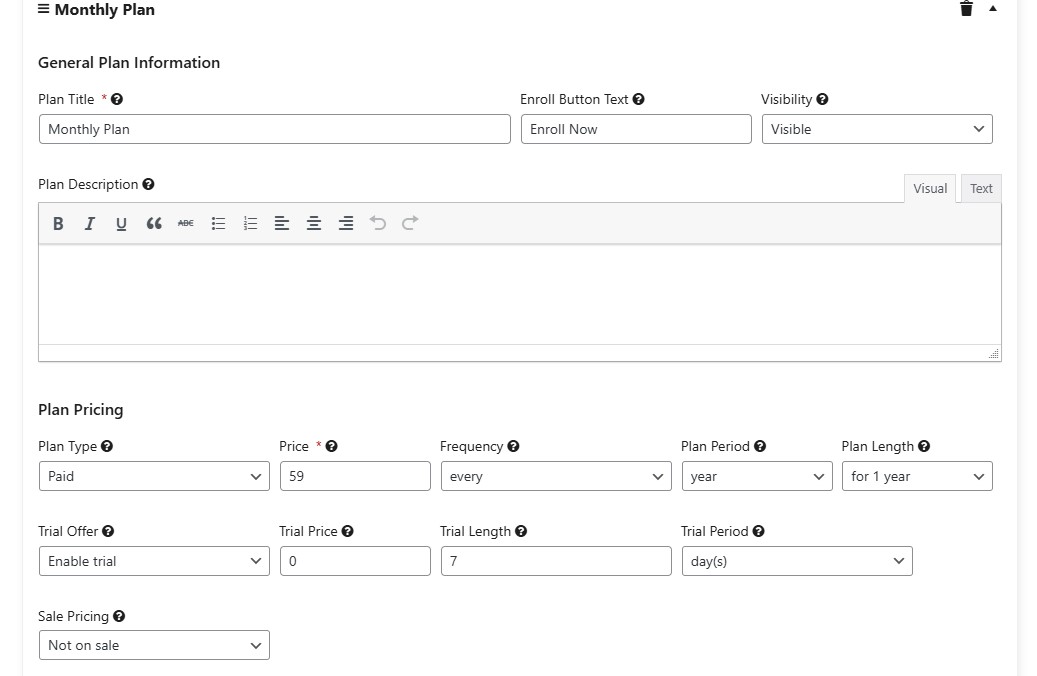Focus the Price field showing 59
This screenshot has width=1037, height=676.
pos(355,476)
